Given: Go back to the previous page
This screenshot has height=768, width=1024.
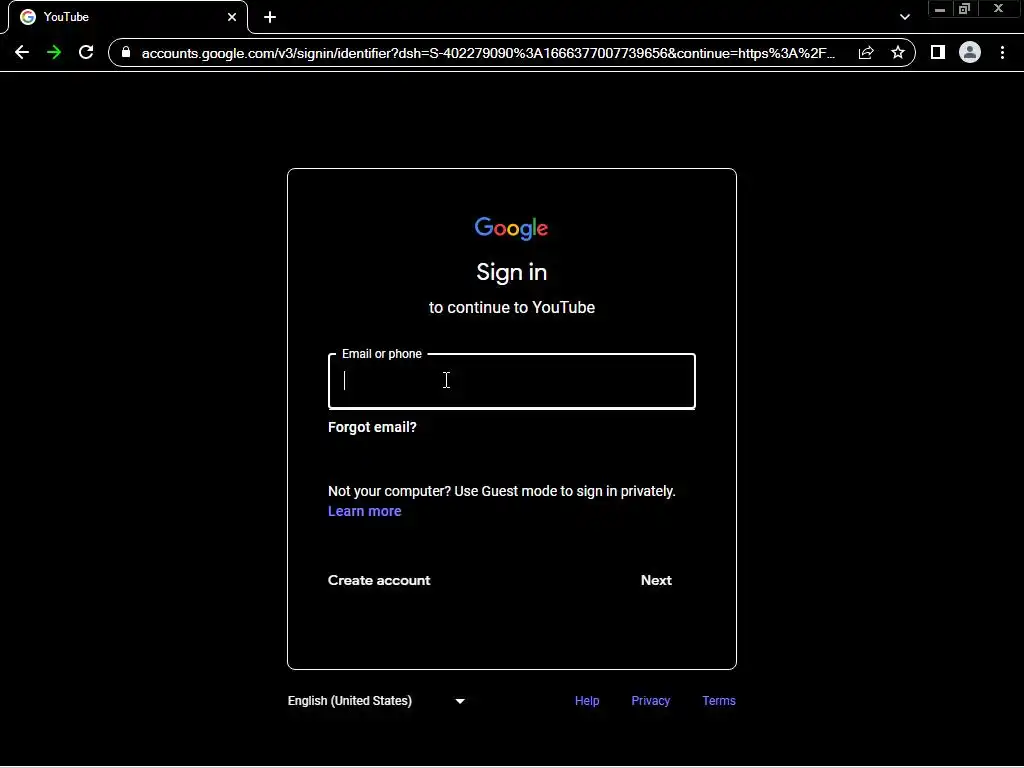Looking at the screenshot, I should [22, 52].
